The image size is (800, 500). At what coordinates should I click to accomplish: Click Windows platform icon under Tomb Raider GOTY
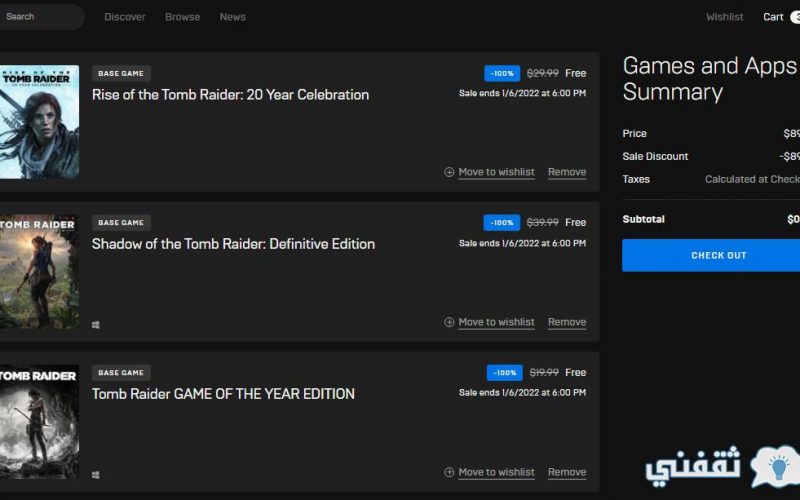point(95,475)
